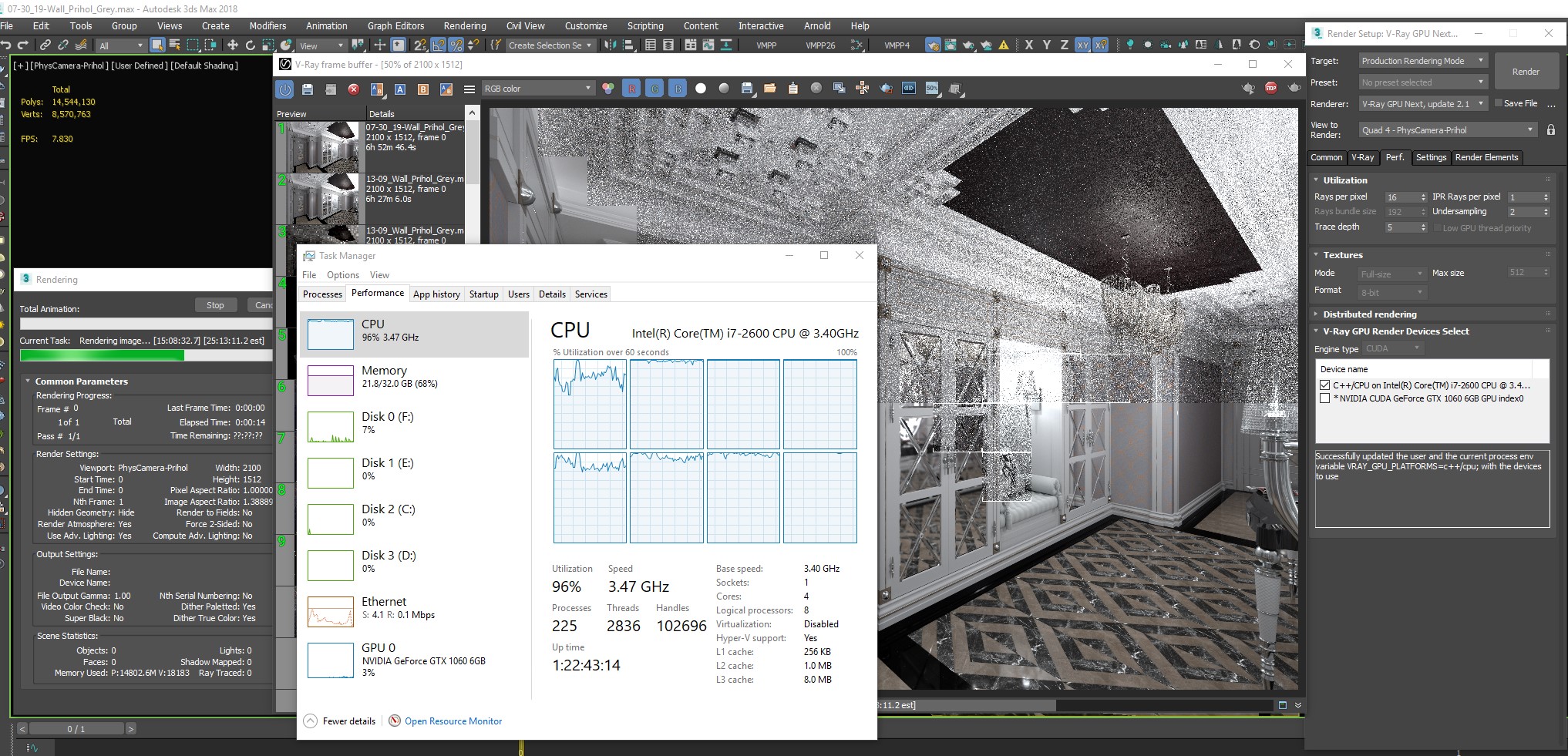Open the Render Elements tab

[1486, 157]
